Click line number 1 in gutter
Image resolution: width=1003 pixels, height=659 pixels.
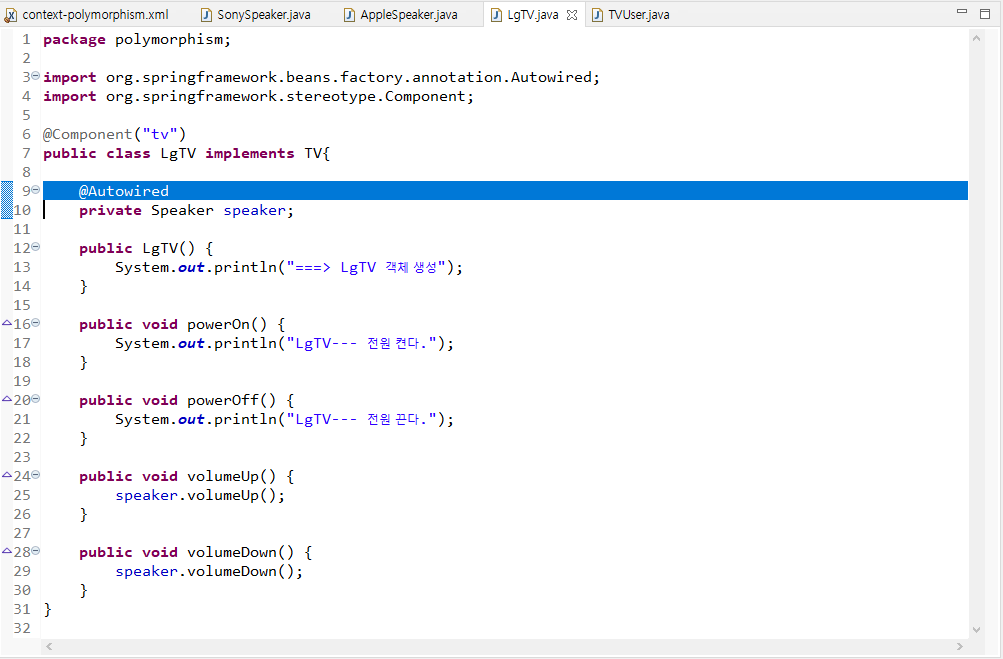pyautogui.click(x=26, y=40)
